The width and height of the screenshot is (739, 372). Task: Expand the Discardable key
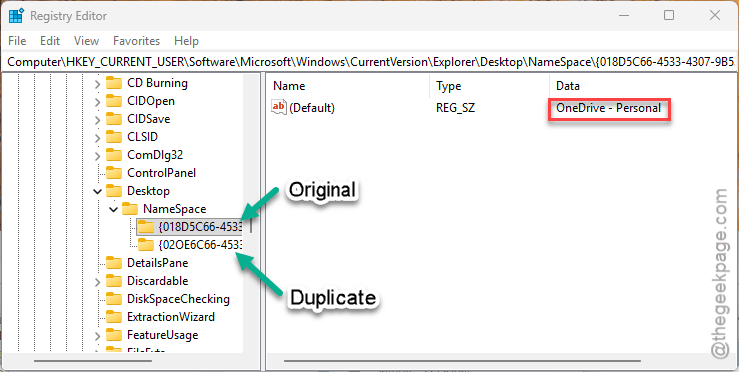click(97, 281)
